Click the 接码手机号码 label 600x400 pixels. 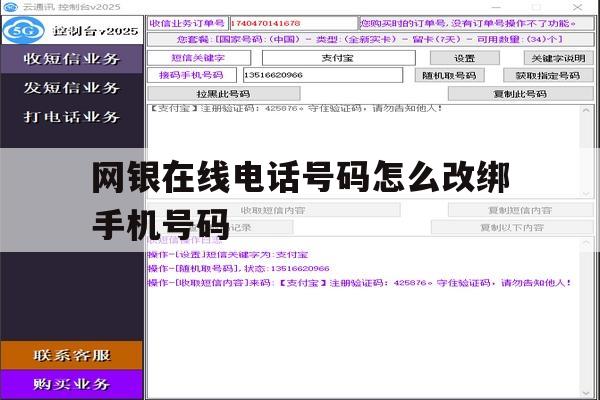tap(192, 75)
